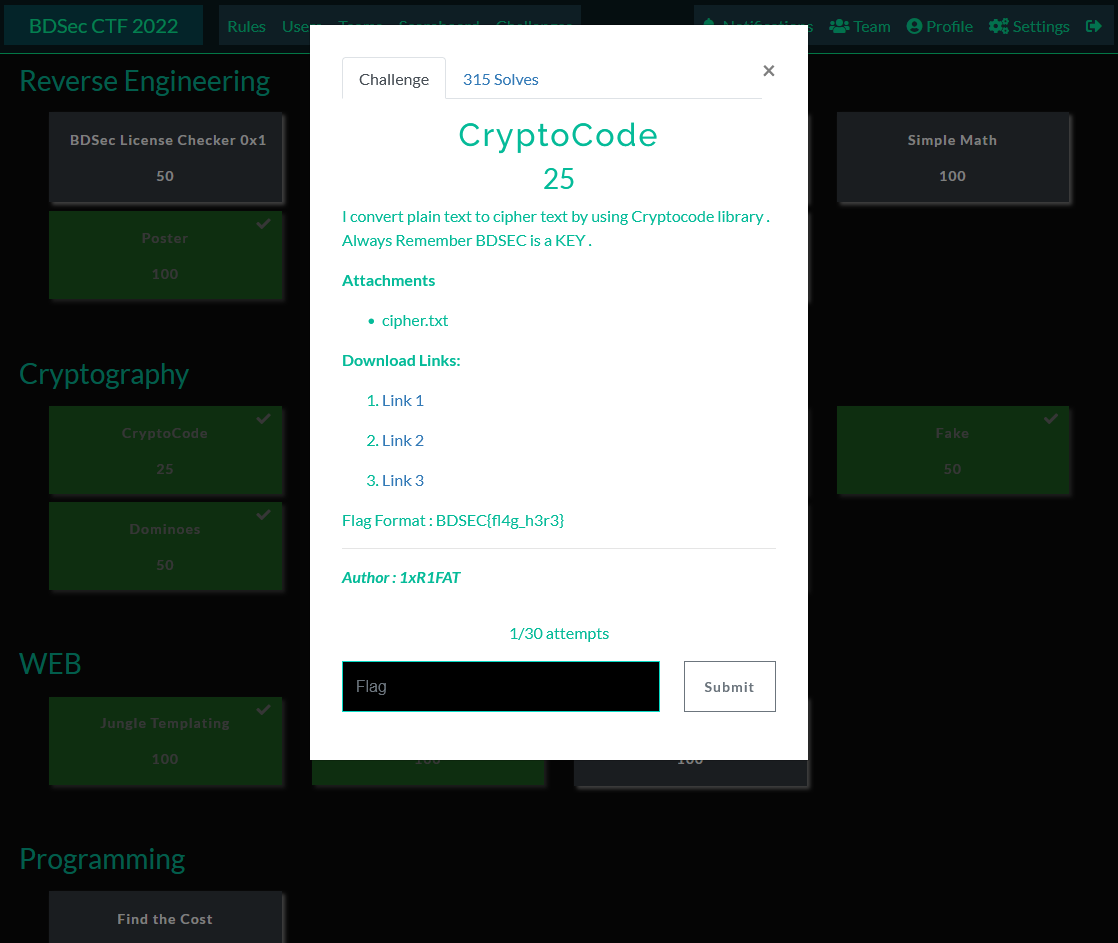
Task: Switch to the 315 Solves tab
Action: 500,78
